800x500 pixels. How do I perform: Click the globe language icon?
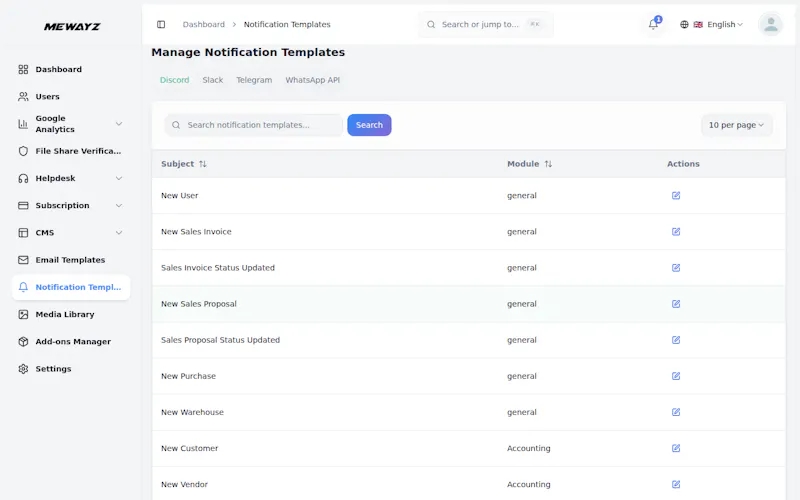(x=684, y=24)
